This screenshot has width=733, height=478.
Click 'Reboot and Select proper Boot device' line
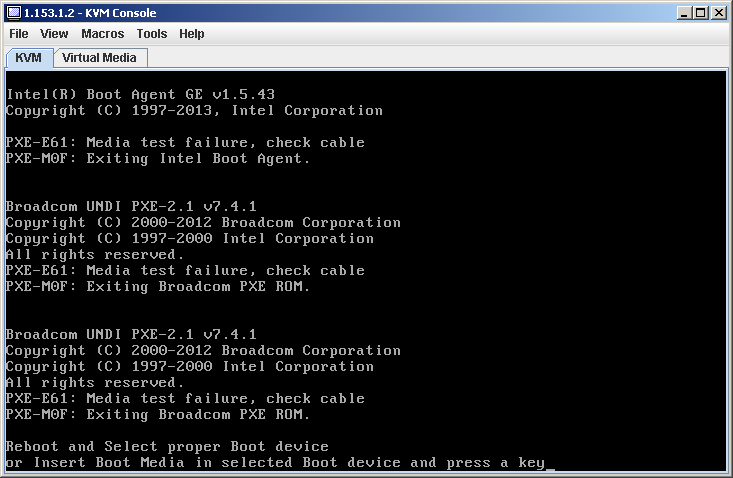coord(167,446)
